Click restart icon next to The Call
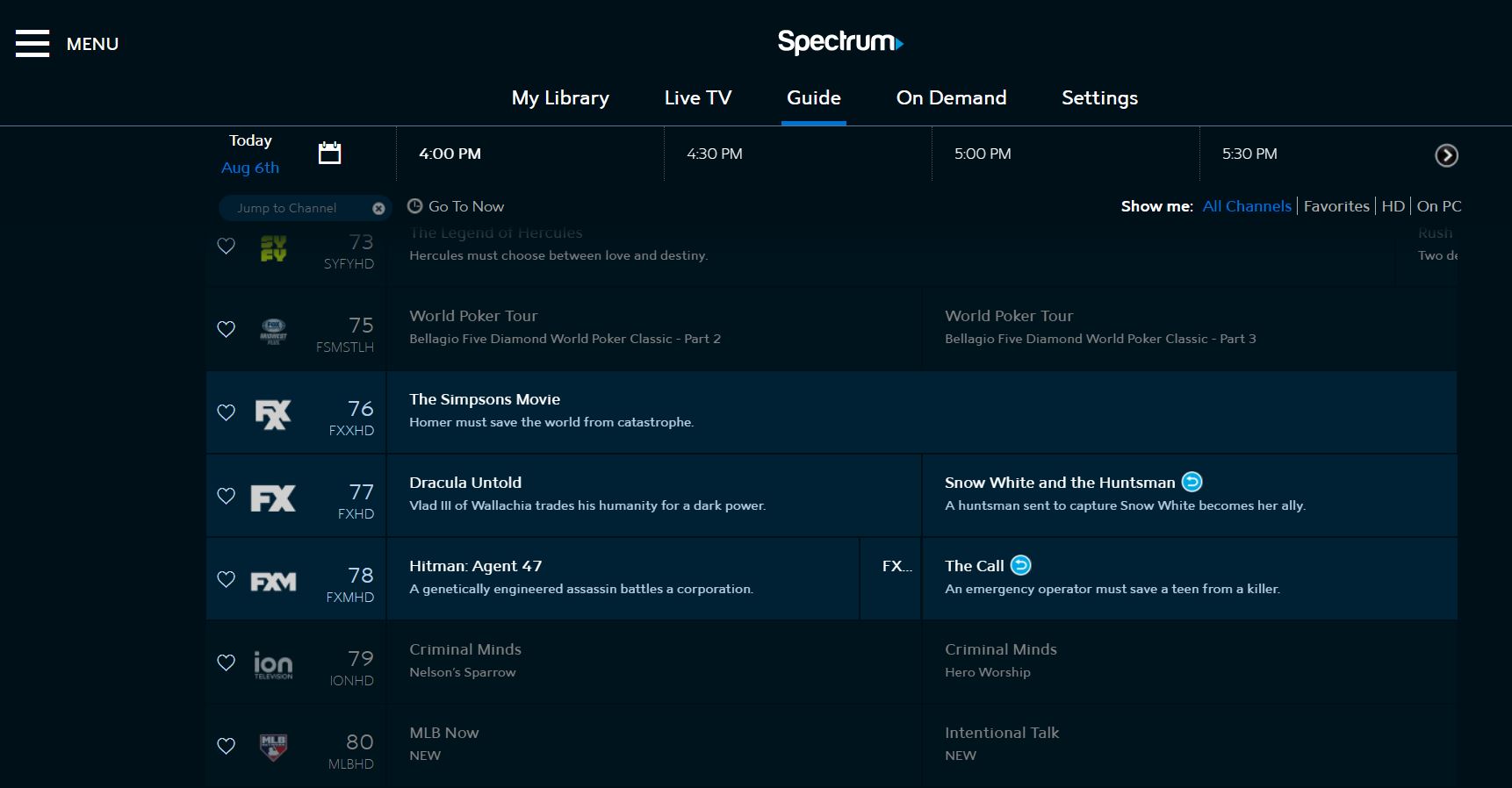 click(1020, 565)
